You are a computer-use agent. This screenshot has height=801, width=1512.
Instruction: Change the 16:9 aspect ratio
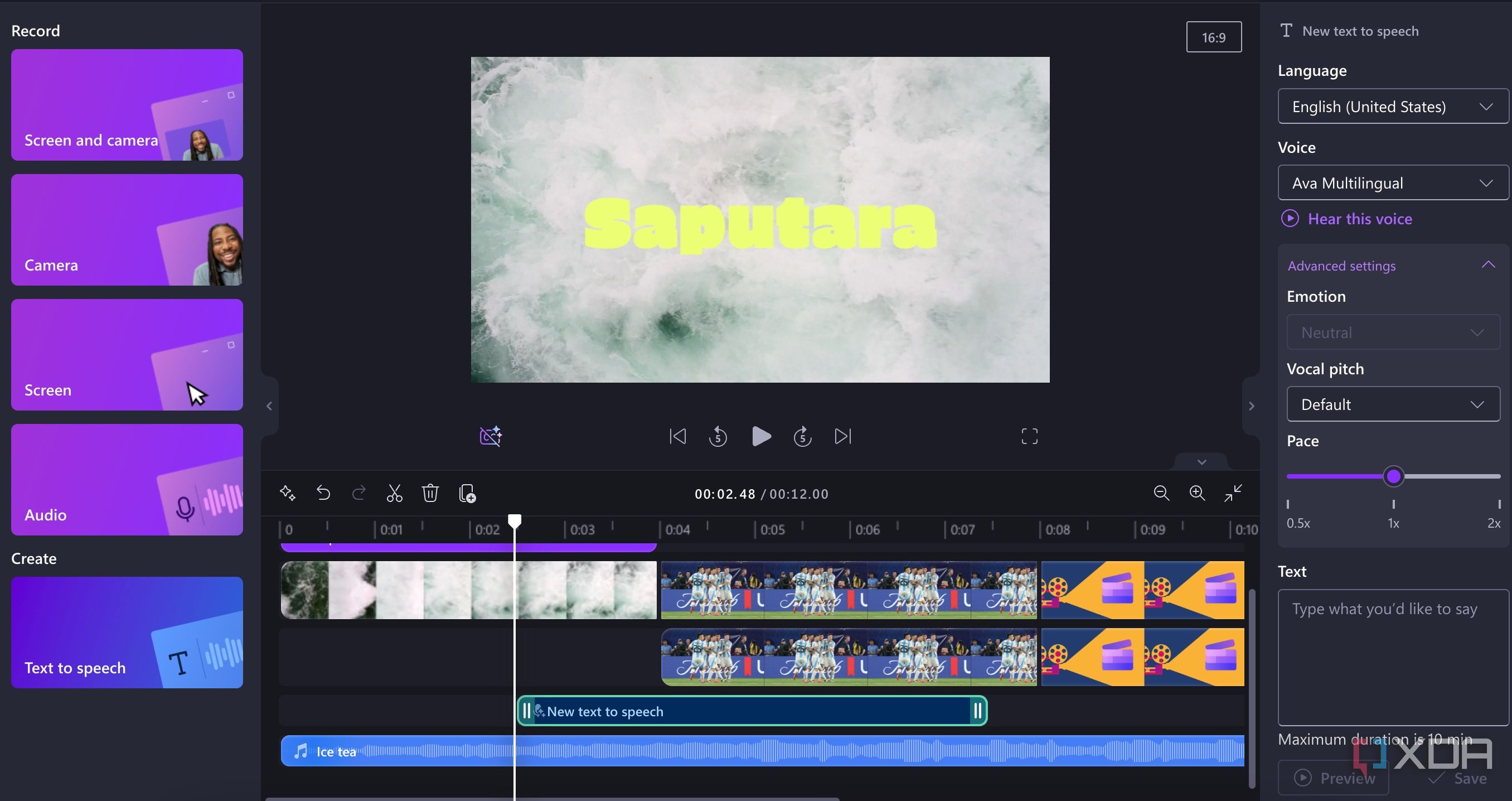(x=1214, y=36)
